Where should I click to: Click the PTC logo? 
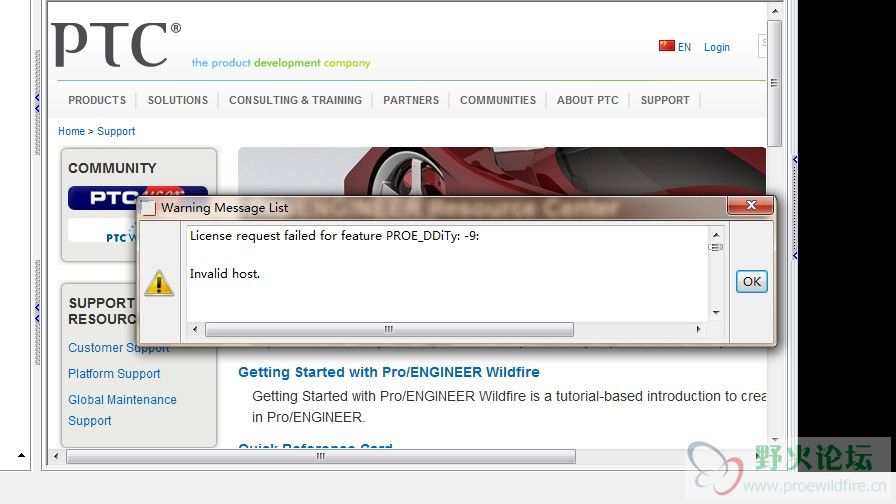[x=116, y=44]
